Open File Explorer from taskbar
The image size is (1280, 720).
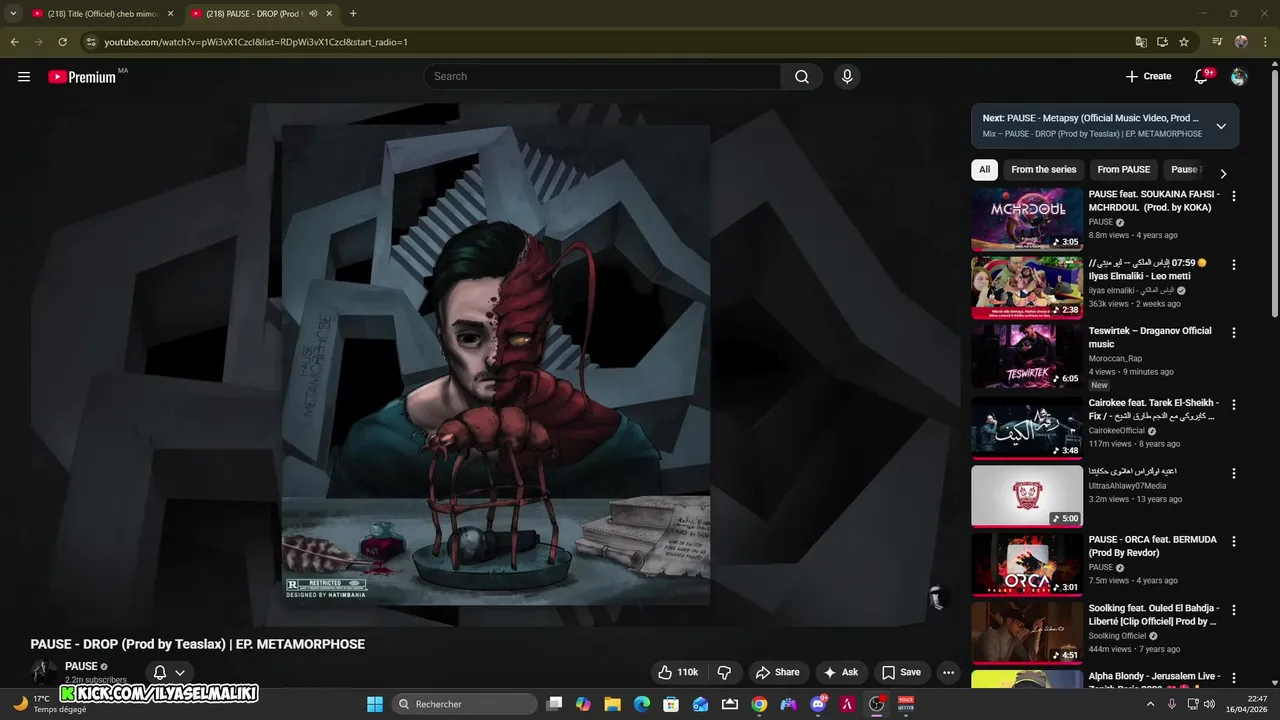(612, 704)
